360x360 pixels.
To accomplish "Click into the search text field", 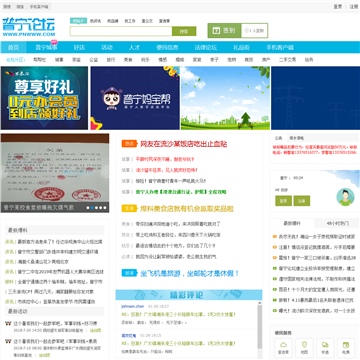I will (x=121, y=31).
